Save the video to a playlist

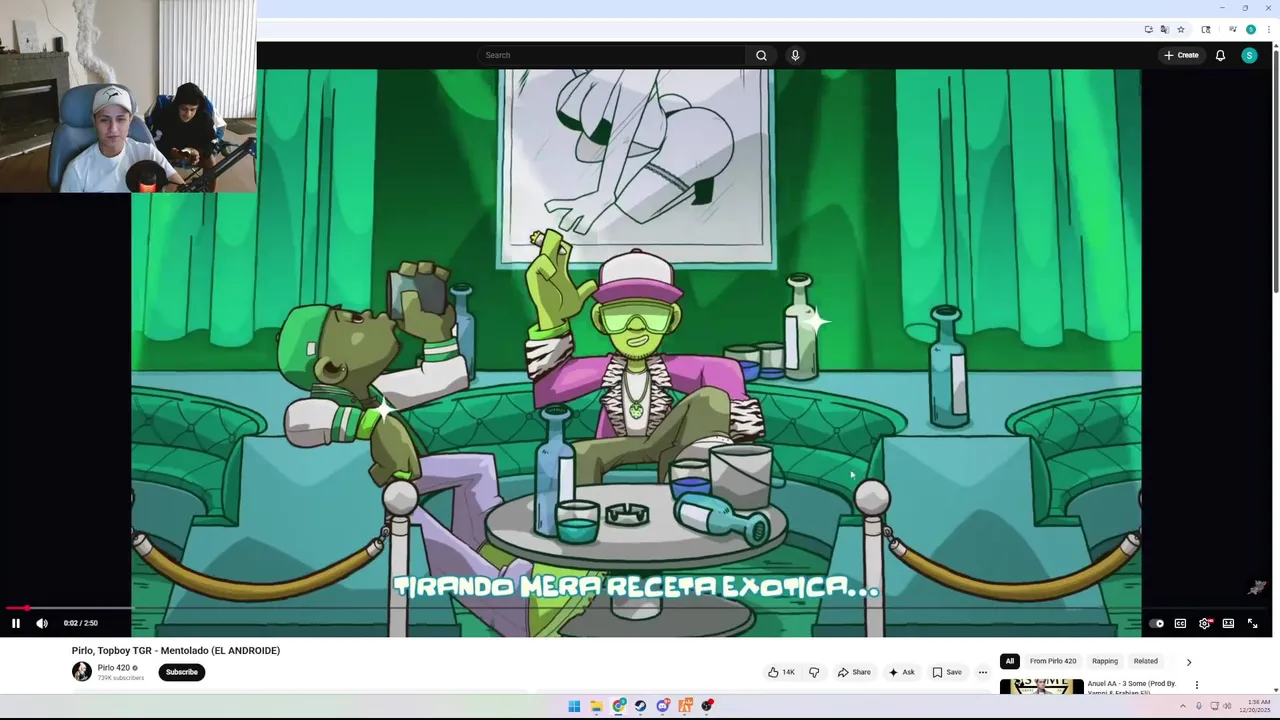(x=947, y=672)
